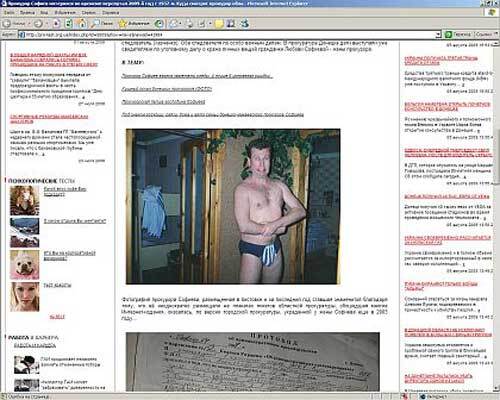Expand the Mail button dropdown arrow

[180, 24]
